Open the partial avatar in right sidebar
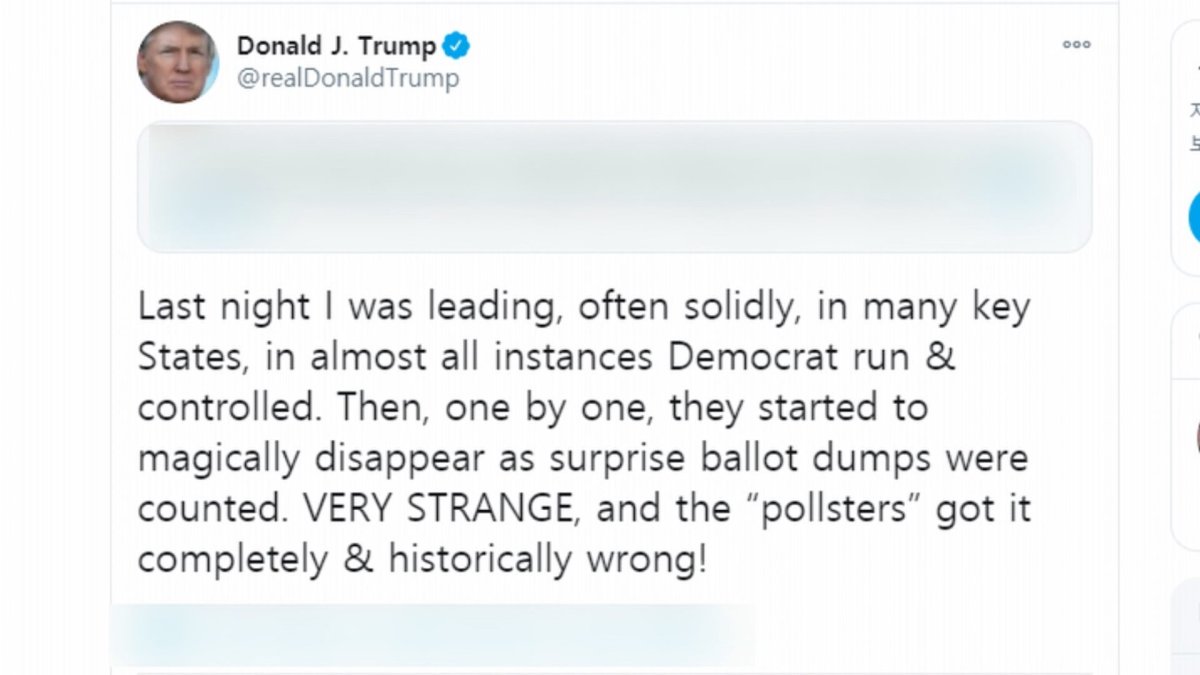 1197,435
